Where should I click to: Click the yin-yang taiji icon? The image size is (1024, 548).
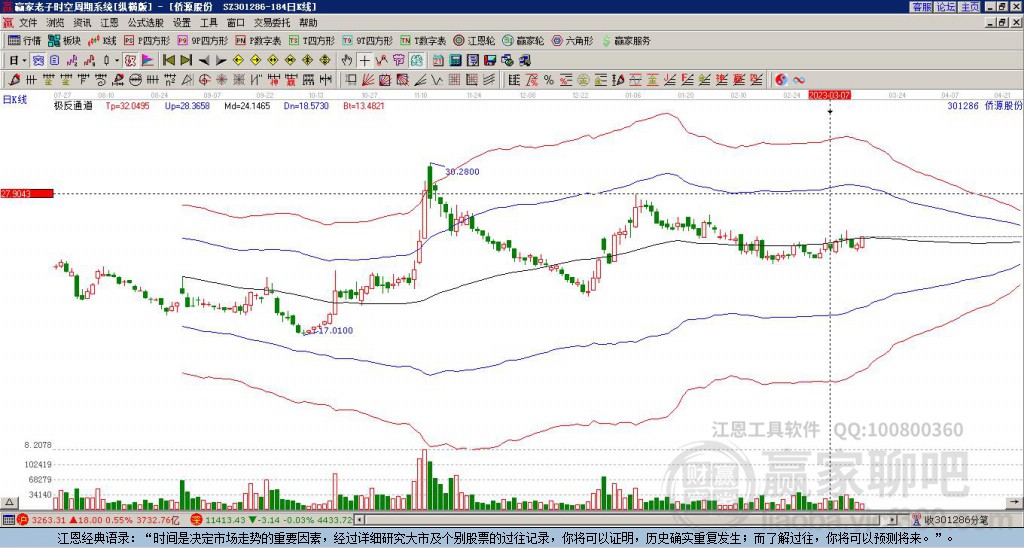[x=781, y=80]
